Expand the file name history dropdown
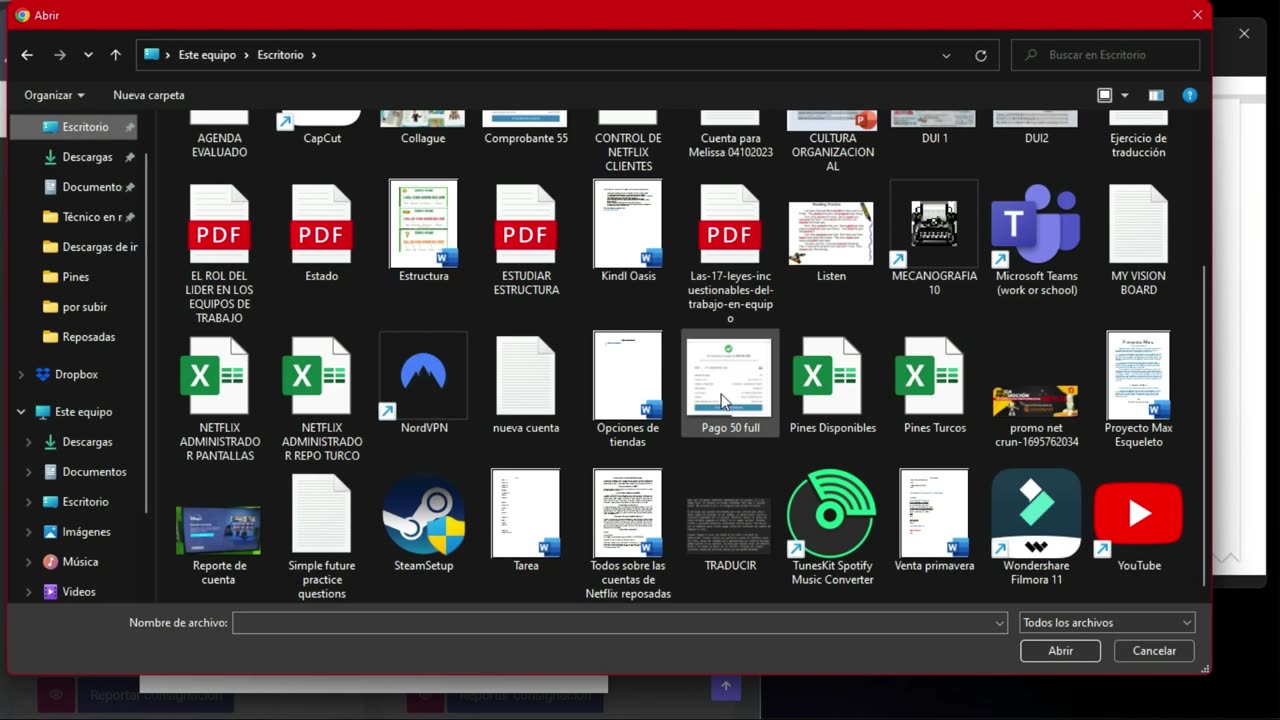Image resolution: width=1280 pixels, height=720 pixels. (999, 623)
